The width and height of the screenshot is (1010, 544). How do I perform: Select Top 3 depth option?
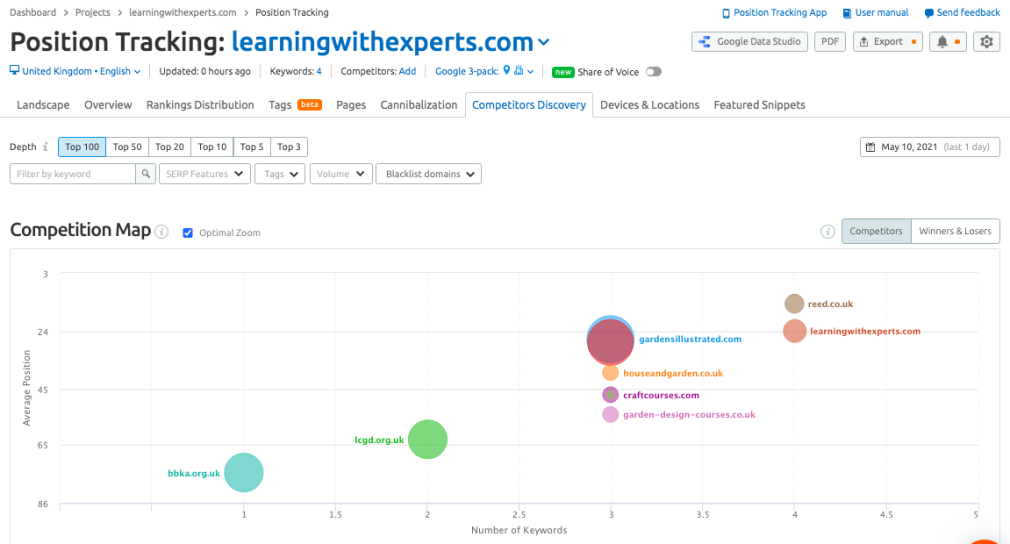click(289, 147)
